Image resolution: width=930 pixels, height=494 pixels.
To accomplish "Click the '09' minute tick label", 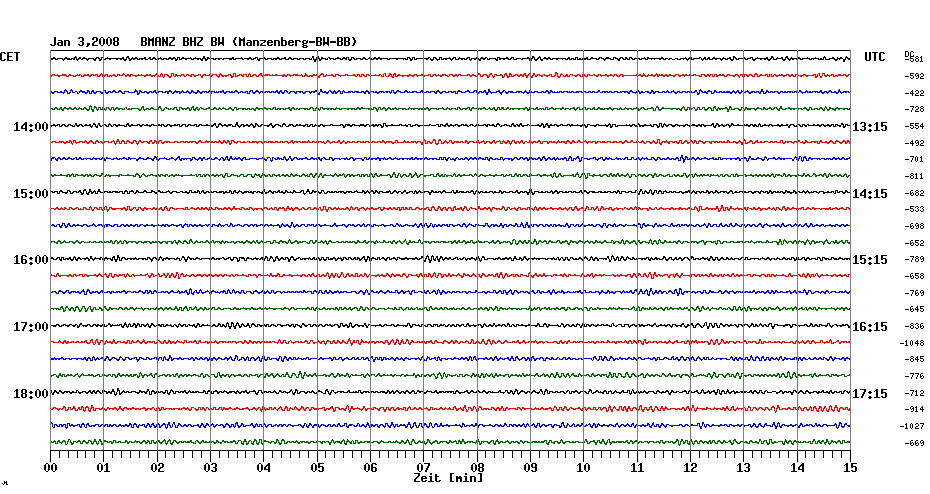I will (530, 468).
